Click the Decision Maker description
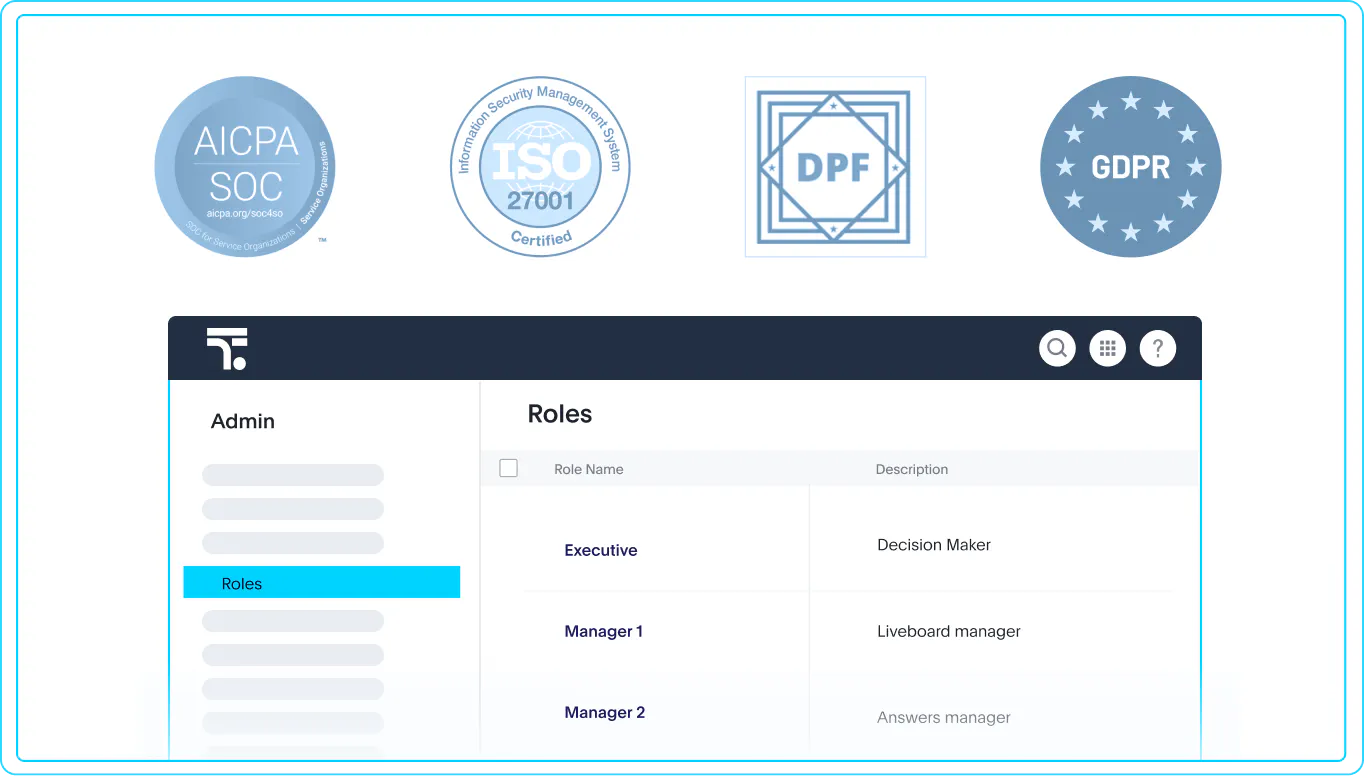The height and width of the screenshot is (776, 1364). click(x=934, y=545)
